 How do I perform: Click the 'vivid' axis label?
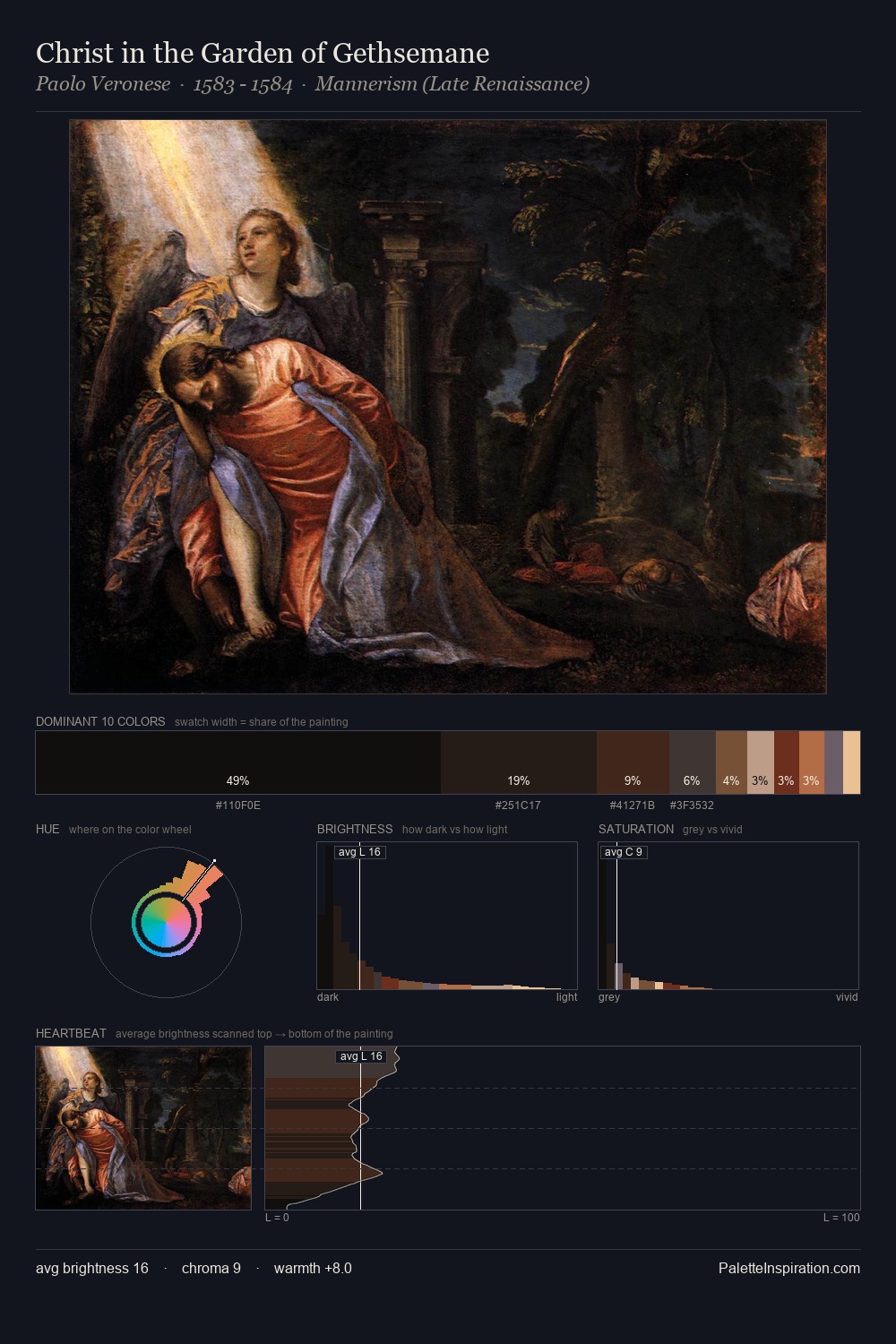click(847, 997)
